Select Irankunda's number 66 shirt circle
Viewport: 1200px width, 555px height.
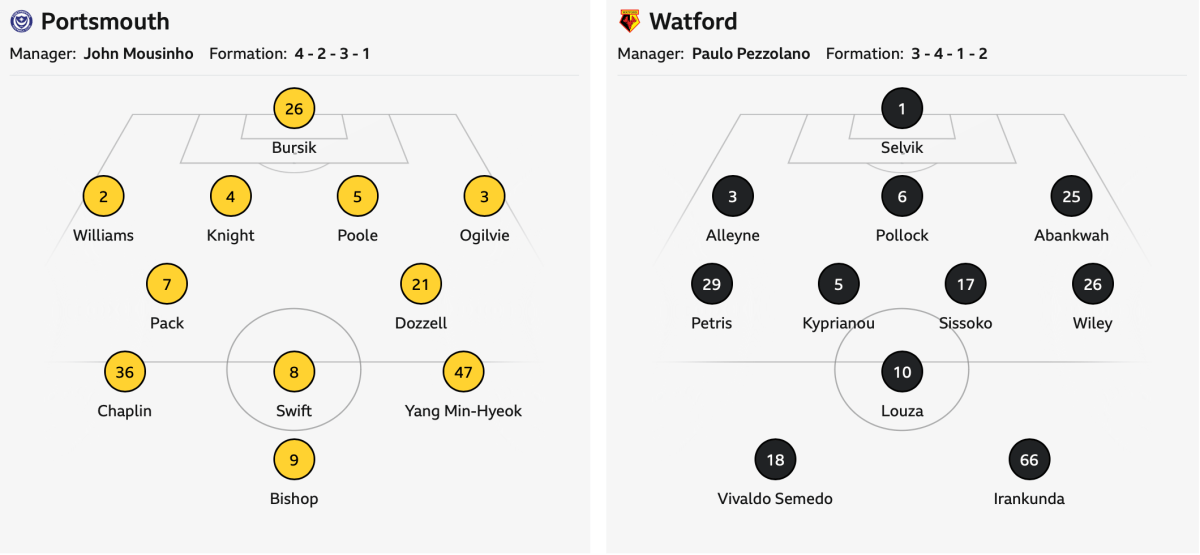pos(1029,460)
